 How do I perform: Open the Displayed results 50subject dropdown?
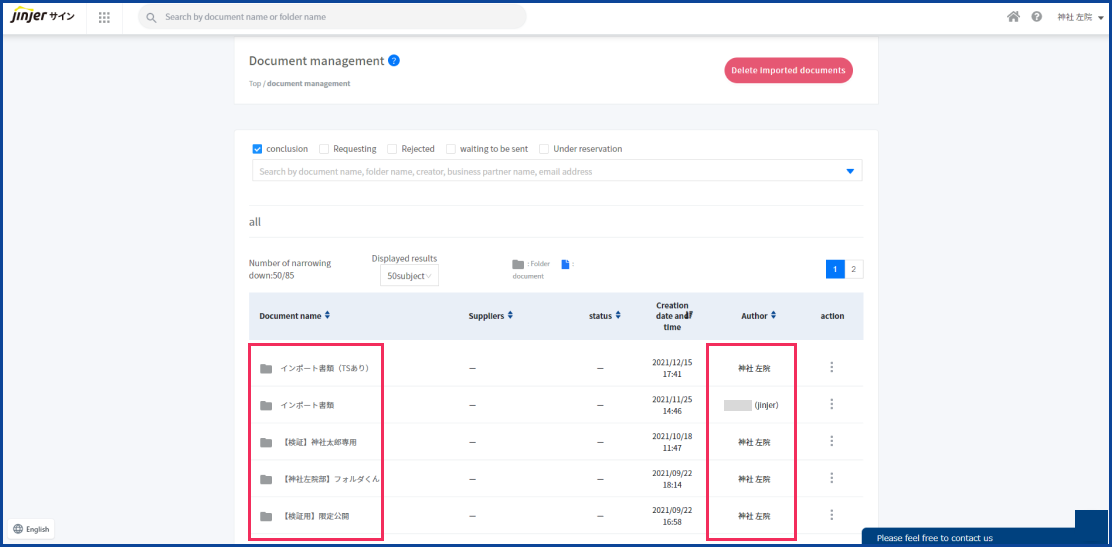(409, 276)
